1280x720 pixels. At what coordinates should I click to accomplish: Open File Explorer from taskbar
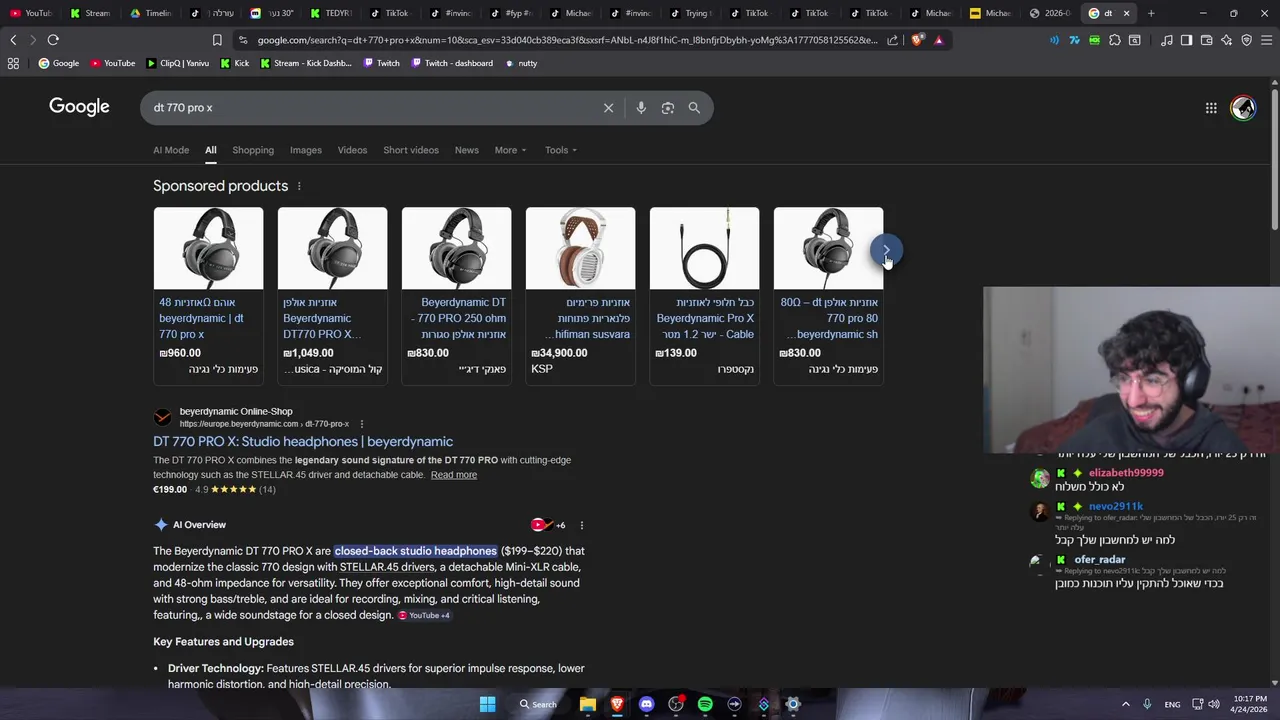pos(588,704)
